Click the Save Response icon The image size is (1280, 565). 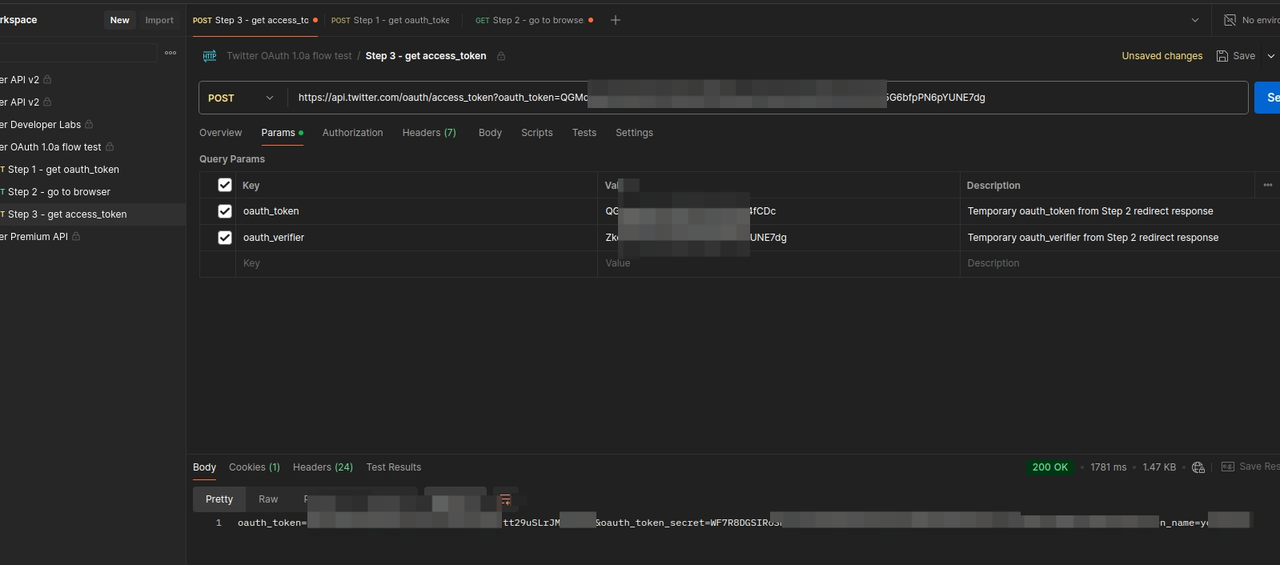(1228, 467)
